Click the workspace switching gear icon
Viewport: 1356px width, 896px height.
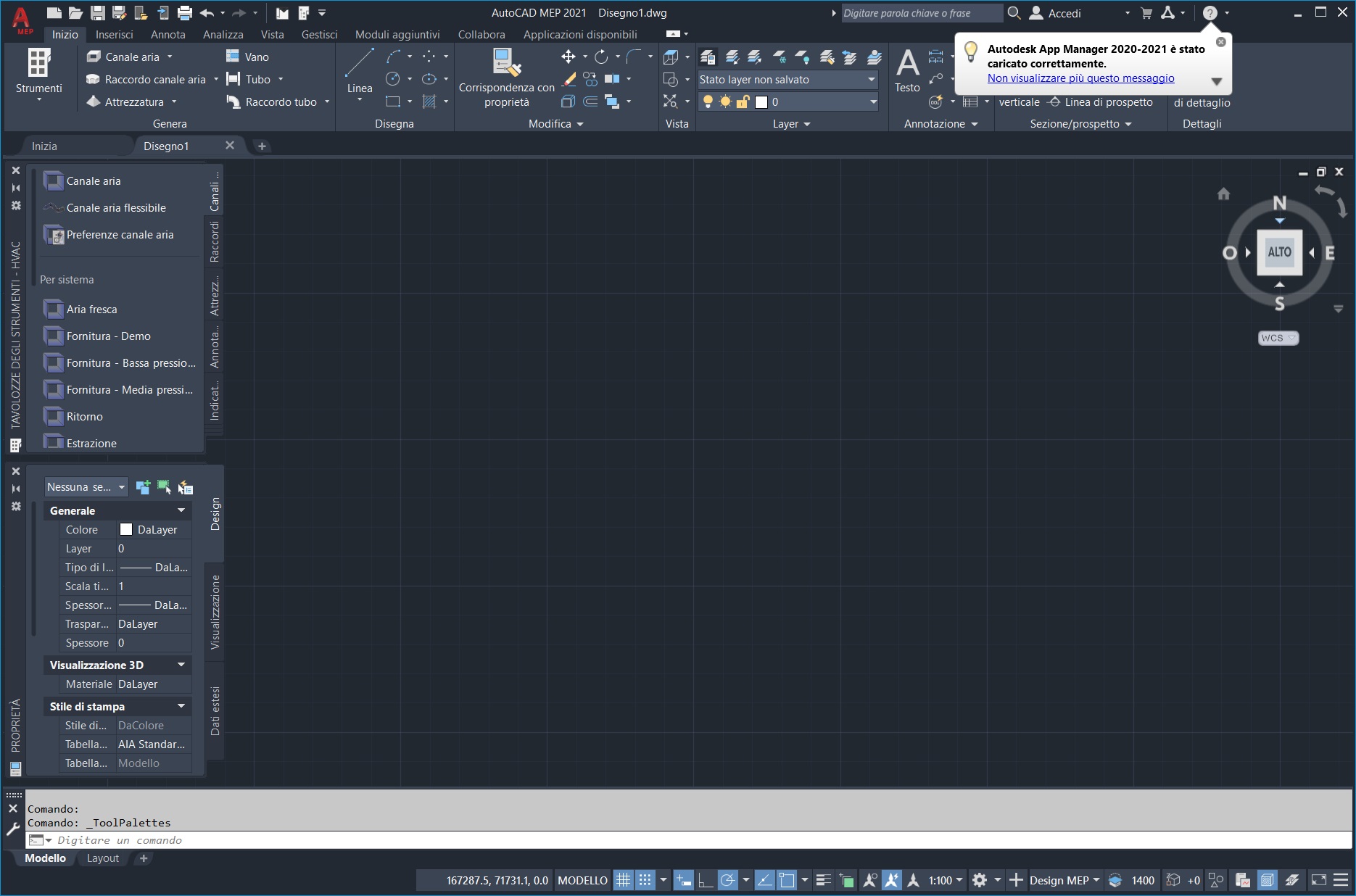click(x=980, y=880)
